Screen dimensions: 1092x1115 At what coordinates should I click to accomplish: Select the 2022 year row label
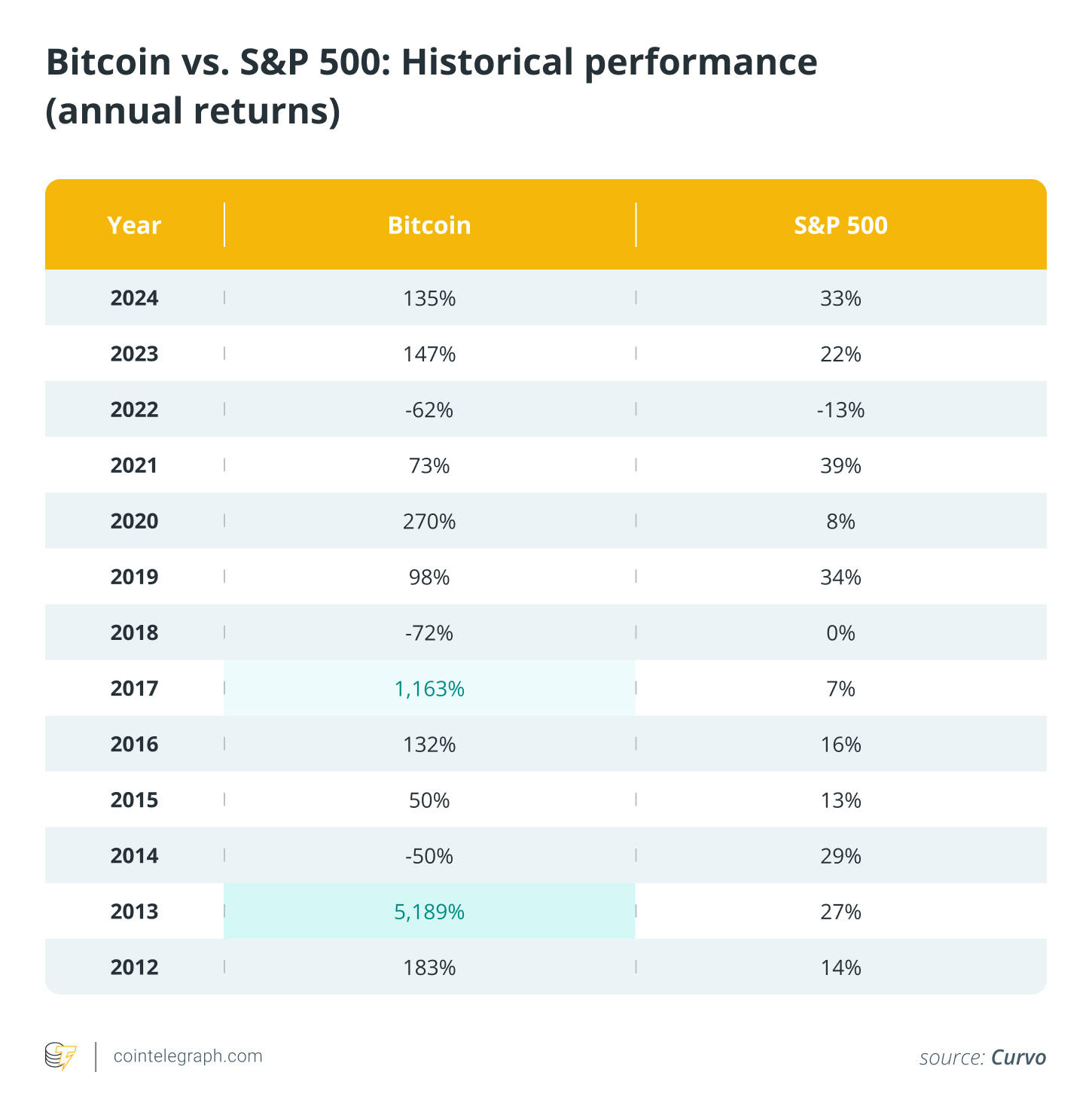(134, 410)
